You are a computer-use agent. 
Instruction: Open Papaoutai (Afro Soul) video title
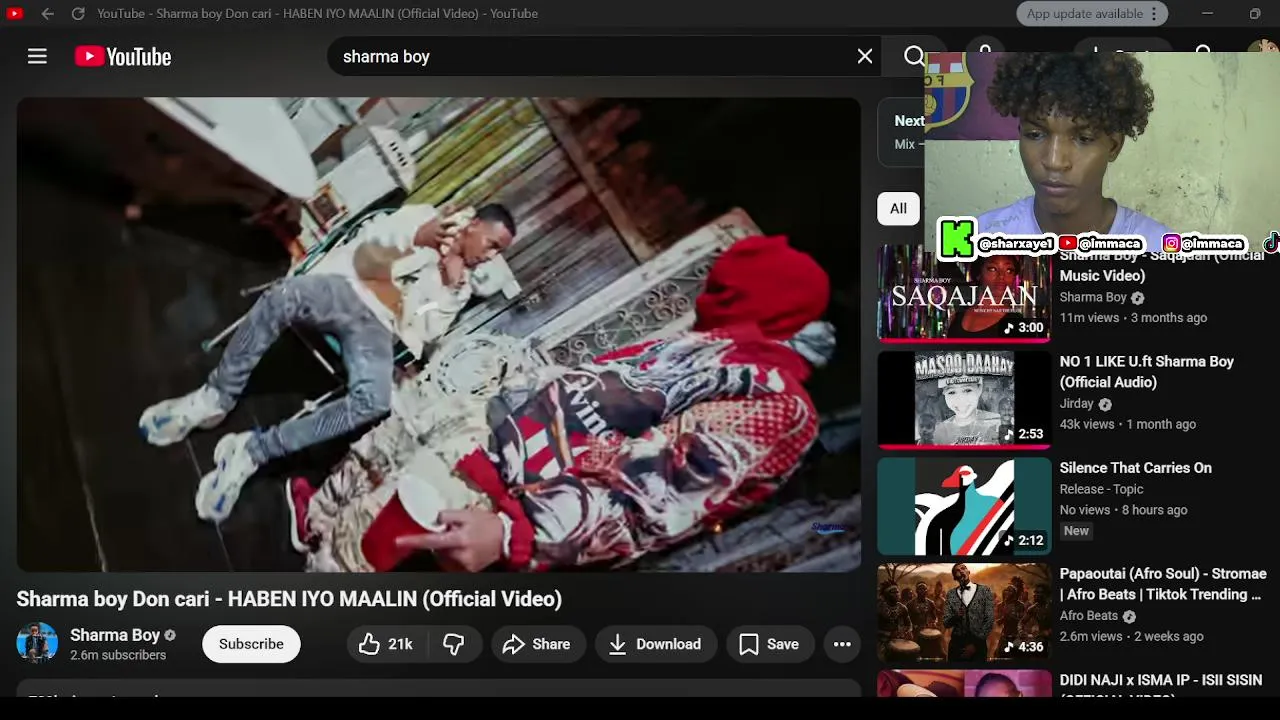point(1163,584)
